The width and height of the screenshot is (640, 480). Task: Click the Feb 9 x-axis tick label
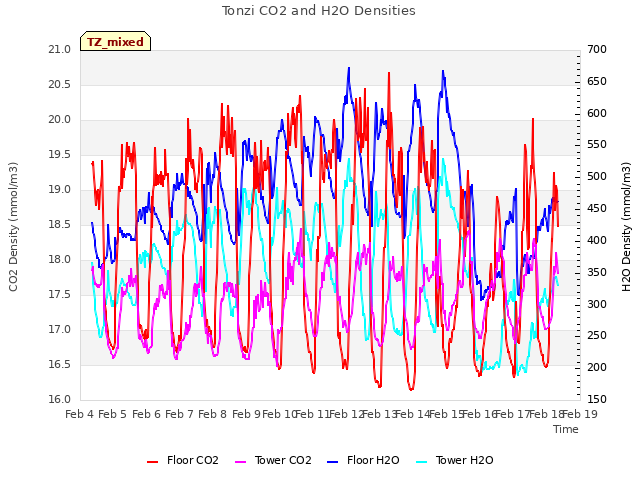246,414
